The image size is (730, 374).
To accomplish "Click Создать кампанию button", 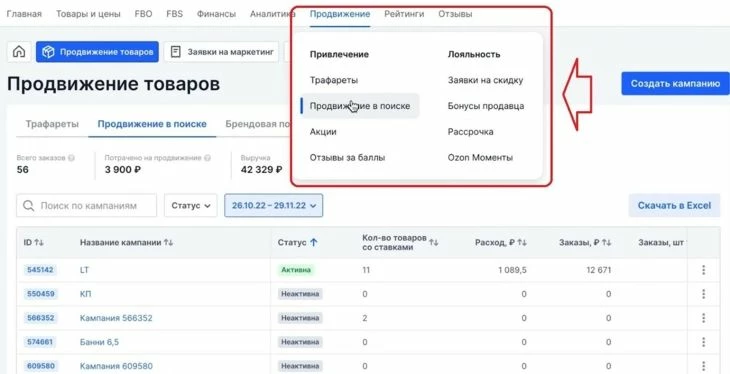I will pyautogui.click(x=676, y=84).
